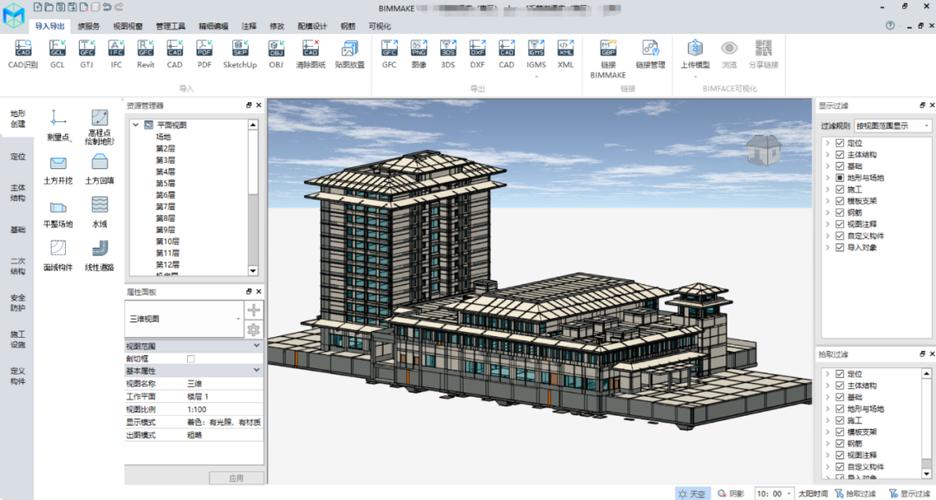Switch to the 视图视窗 ribbon tab

point(128,26)
